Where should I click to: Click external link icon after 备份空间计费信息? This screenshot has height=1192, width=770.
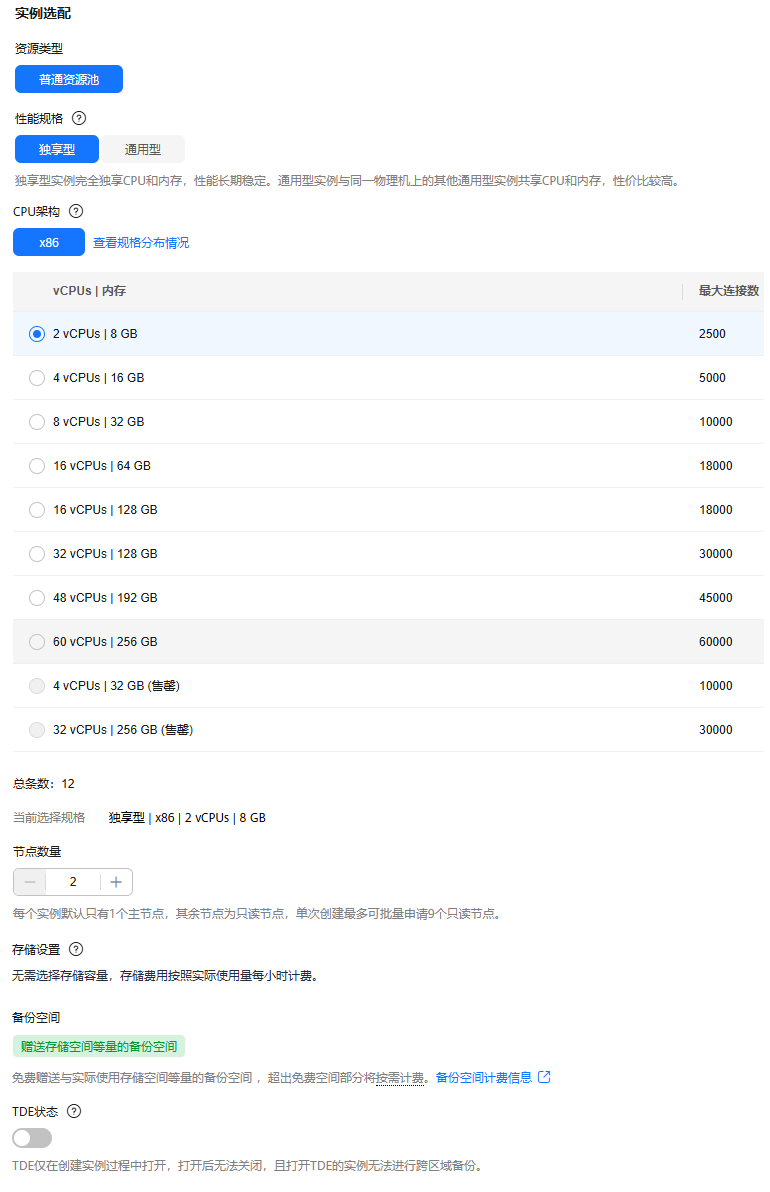[x=544, y=1077]
